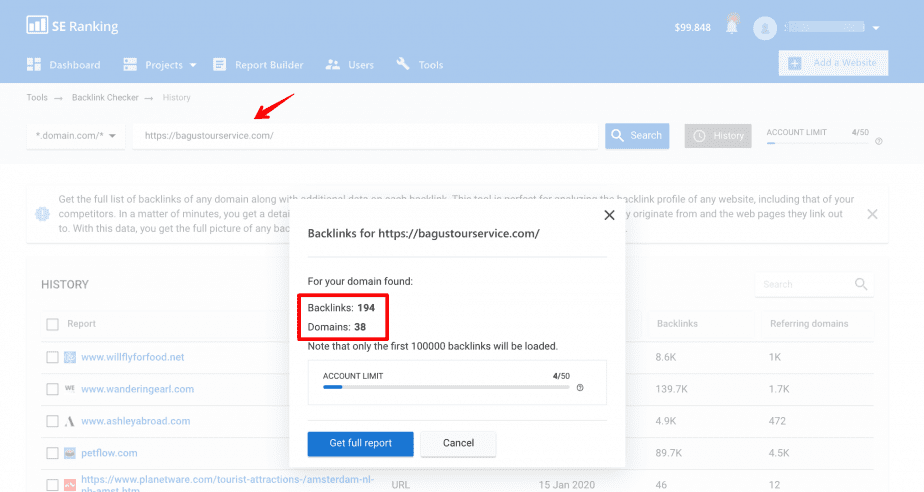Sort by the Backlinks column header
Image resolution: width=924 pixels, height=492 pixels.
coord(677,323)
